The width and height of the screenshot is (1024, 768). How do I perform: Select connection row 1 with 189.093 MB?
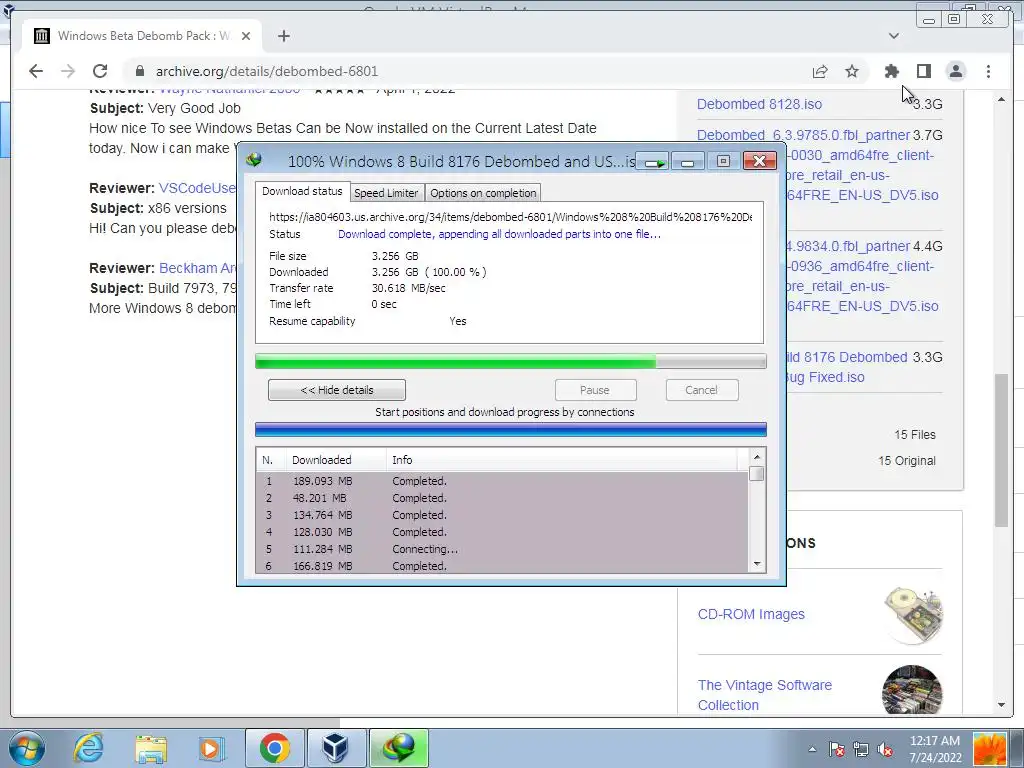click(x=502, y=481)
